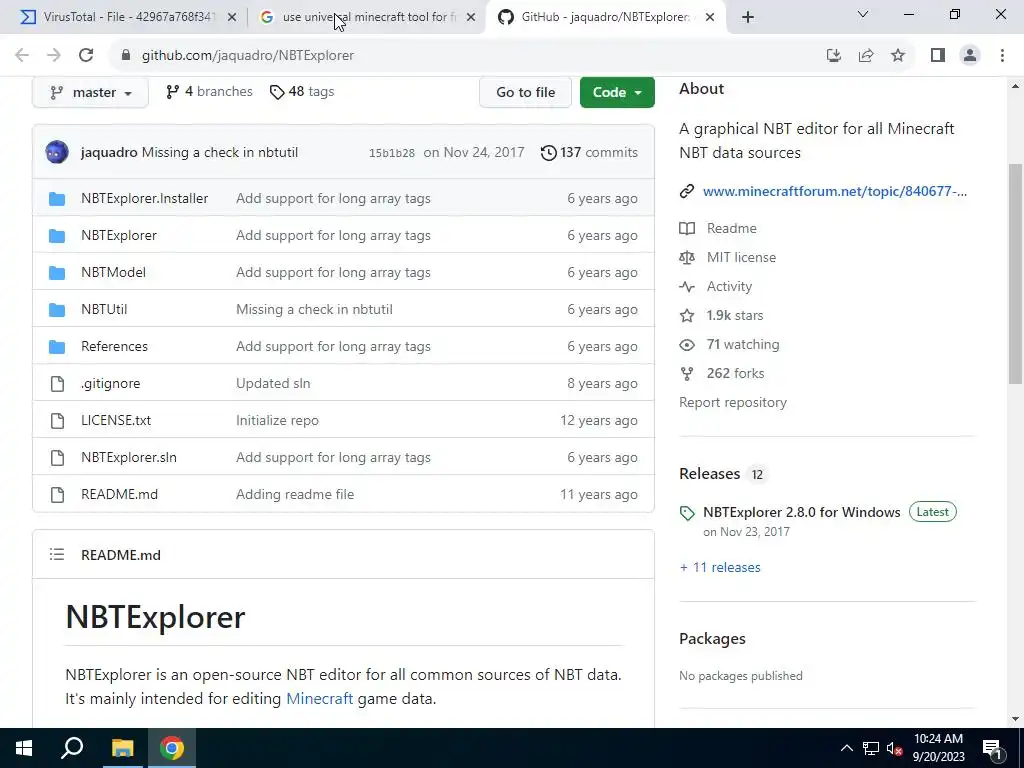
Task: View the 1.9k stars list
Action: coord(735,315)
